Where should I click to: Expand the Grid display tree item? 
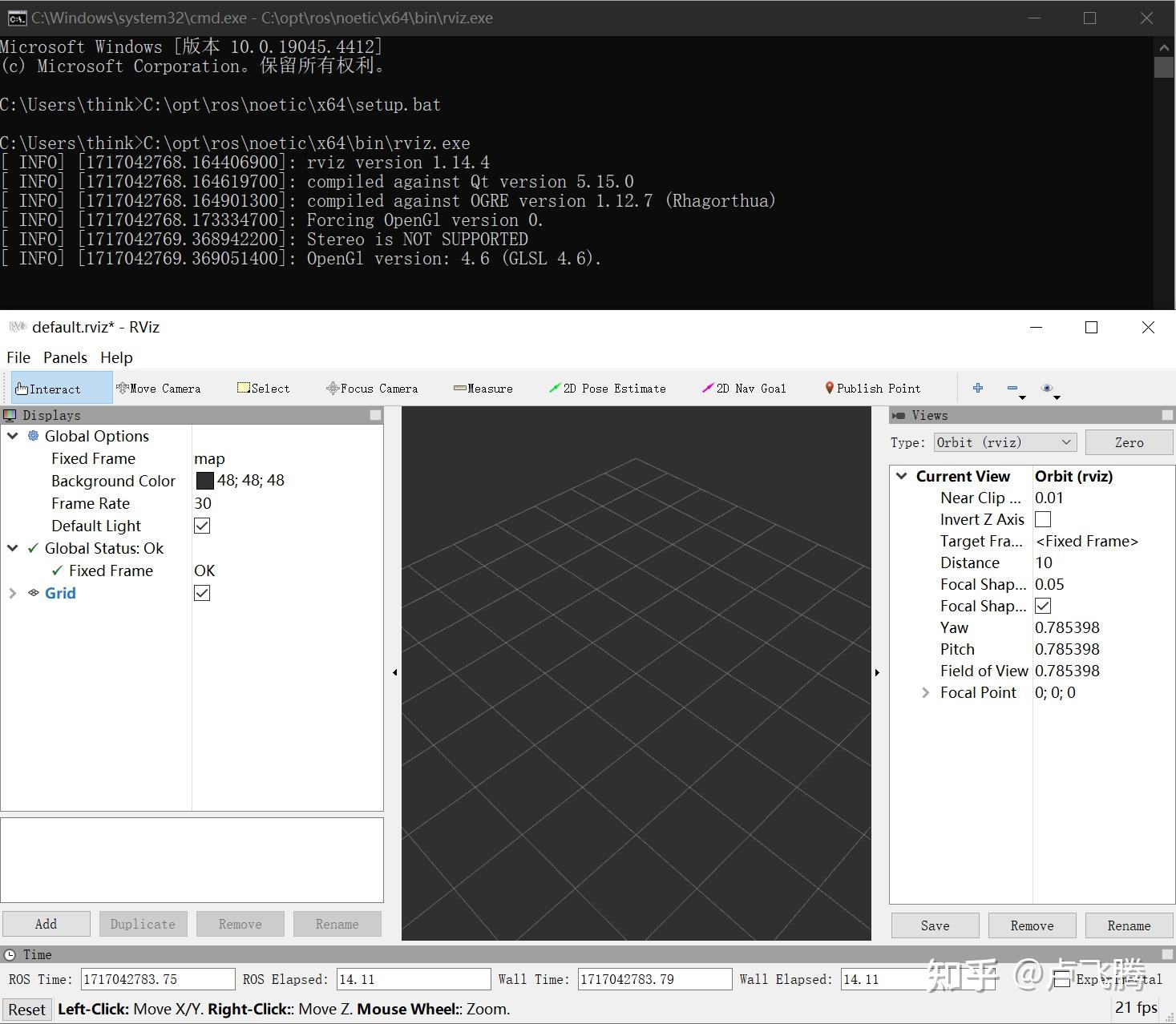(x=13, y=593)
